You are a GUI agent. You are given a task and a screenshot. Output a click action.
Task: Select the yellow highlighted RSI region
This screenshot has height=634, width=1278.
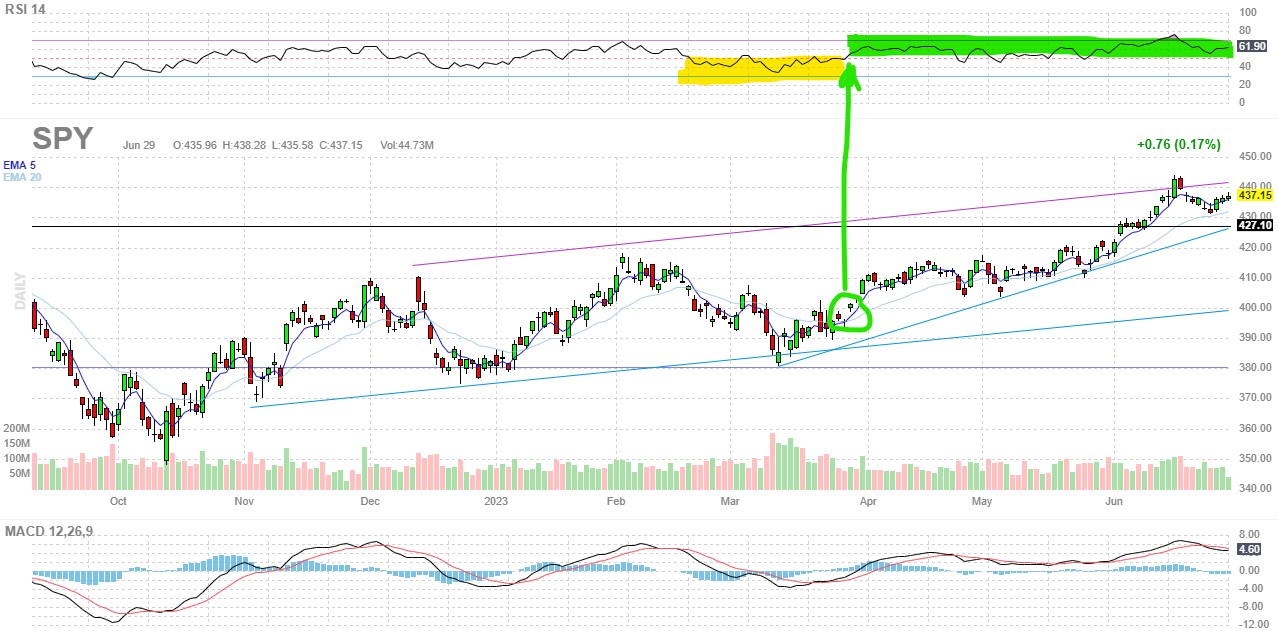point(760,69)
